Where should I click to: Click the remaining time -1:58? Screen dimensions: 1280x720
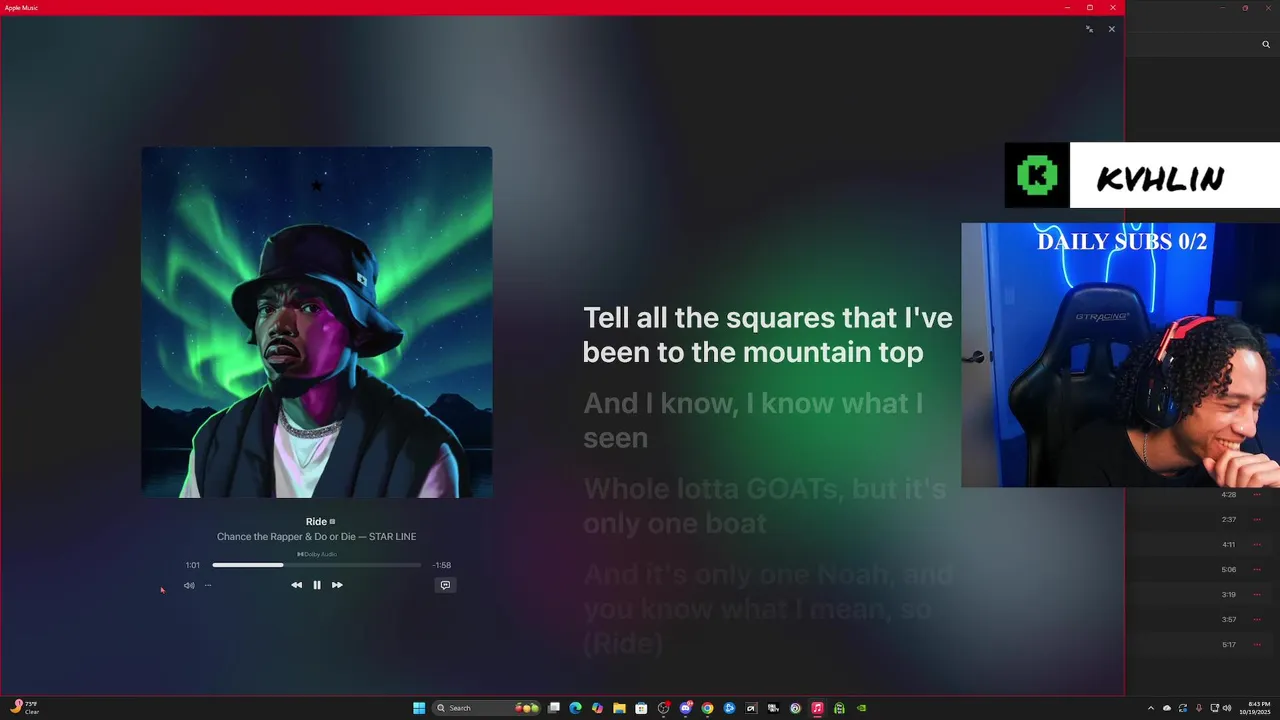[441, 565]
